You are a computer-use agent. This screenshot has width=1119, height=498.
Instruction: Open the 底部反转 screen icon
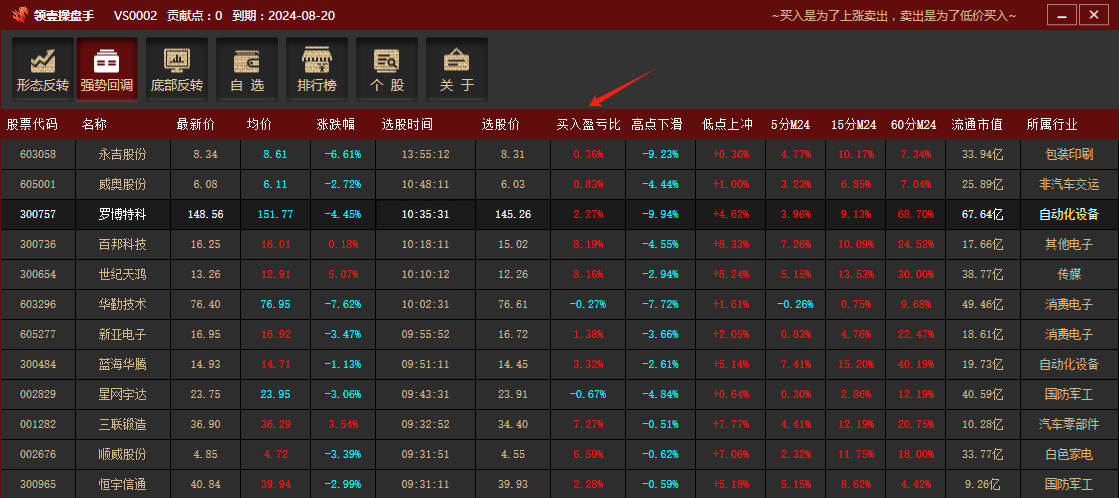[x=177, y=69]
